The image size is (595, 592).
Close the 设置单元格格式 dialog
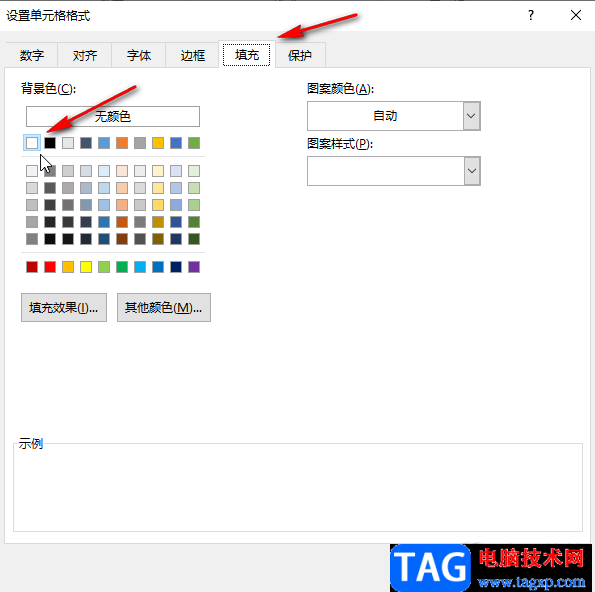click(x=576, y=16)
